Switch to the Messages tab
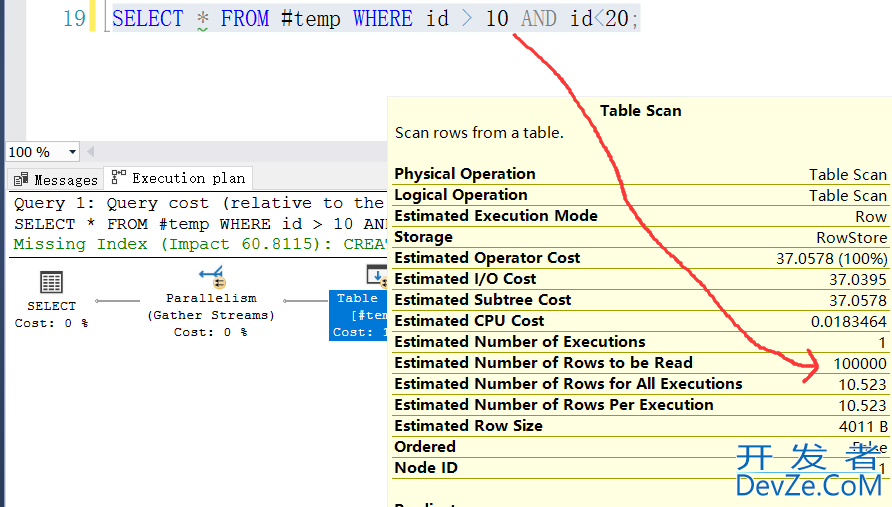 click(x=56, y=180)
